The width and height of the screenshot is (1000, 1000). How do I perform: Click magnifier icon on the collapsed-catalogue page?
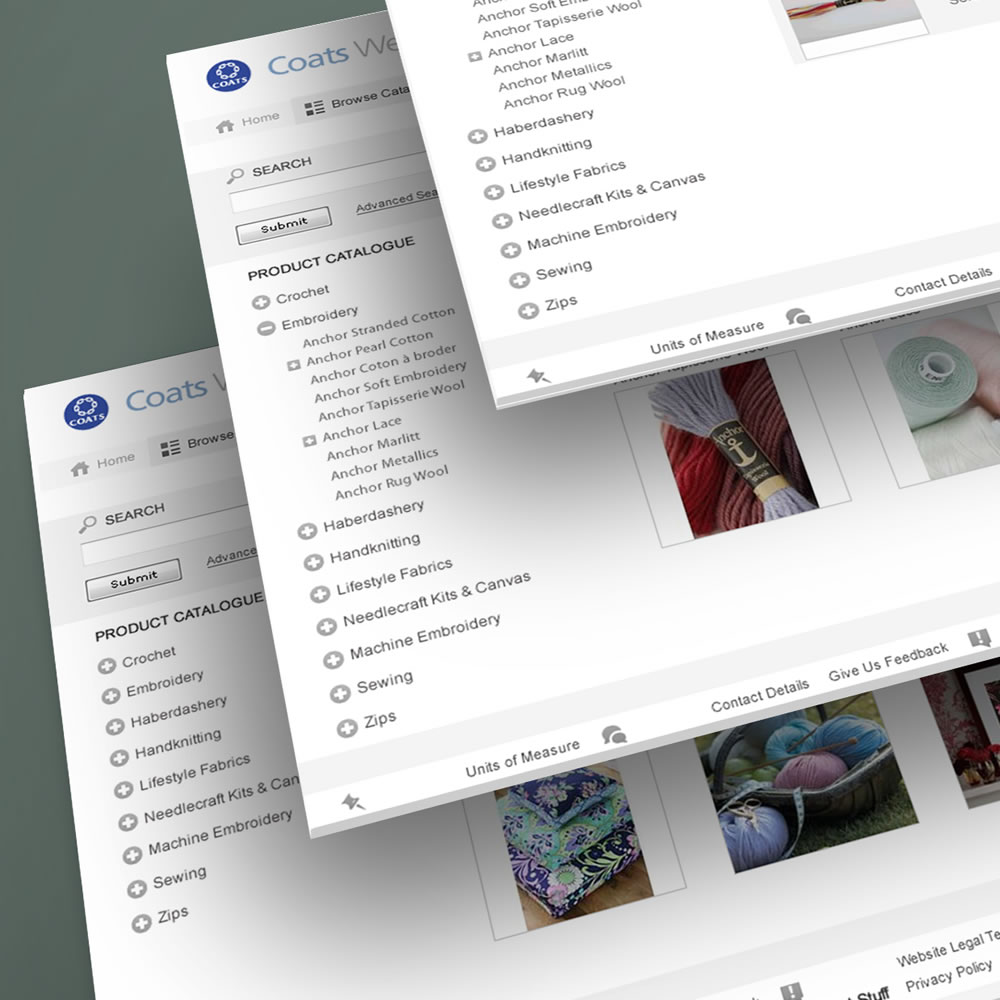[88, 522]
